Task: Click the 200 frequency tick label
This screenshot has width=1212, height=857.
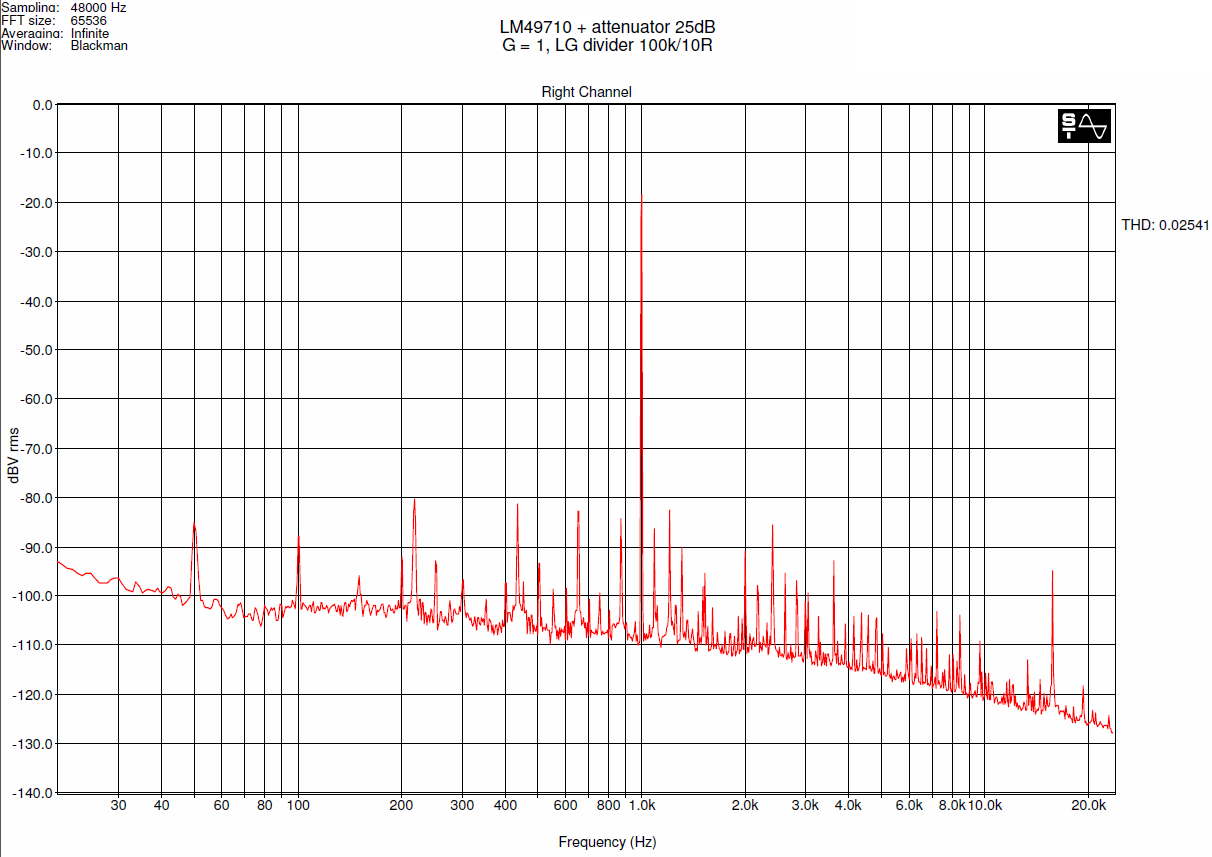Action: point(401,805)
